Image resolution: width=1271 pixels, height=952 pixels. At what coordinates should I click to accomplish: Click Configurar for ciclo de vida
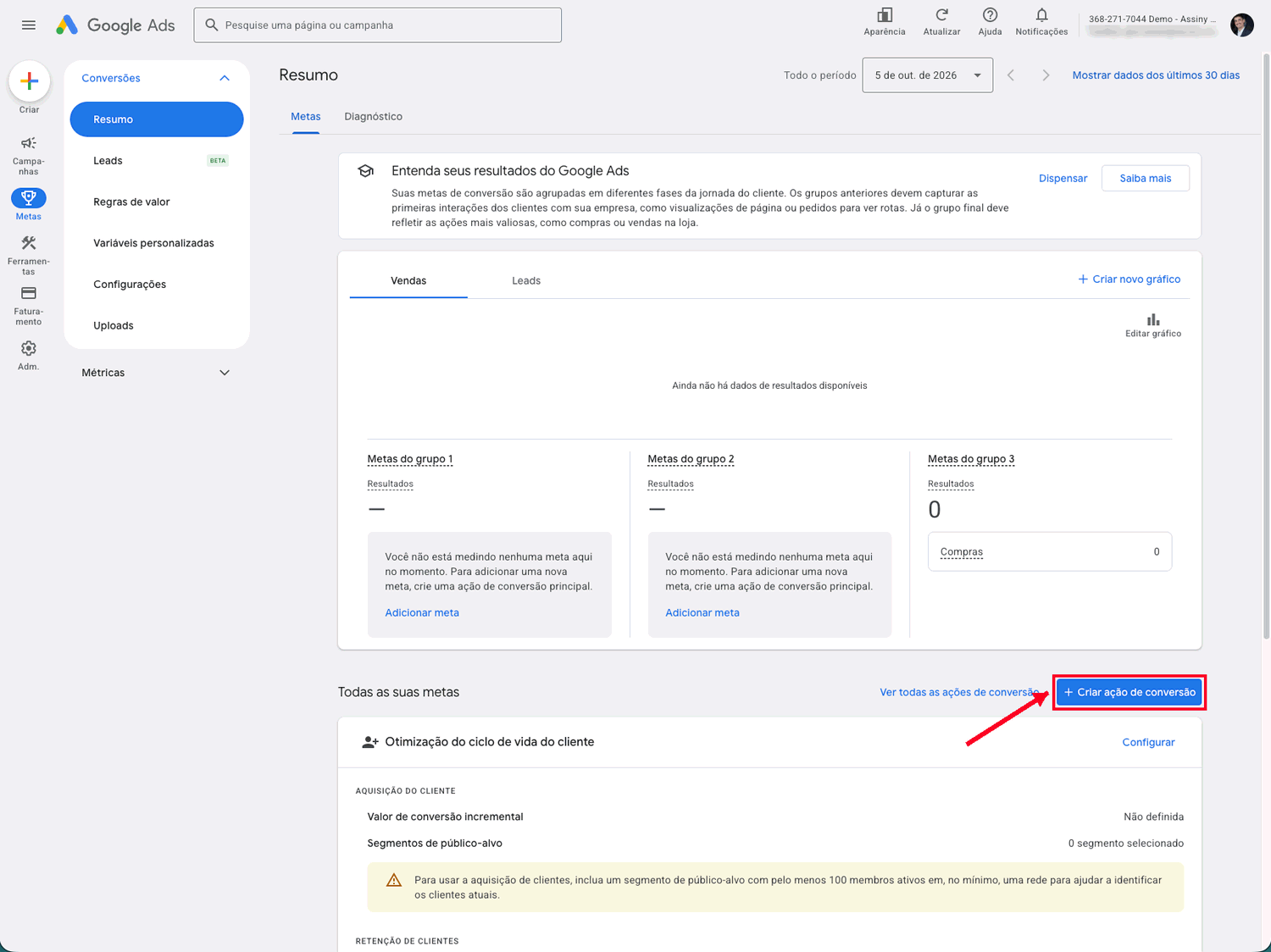[x=1148, y=742]
